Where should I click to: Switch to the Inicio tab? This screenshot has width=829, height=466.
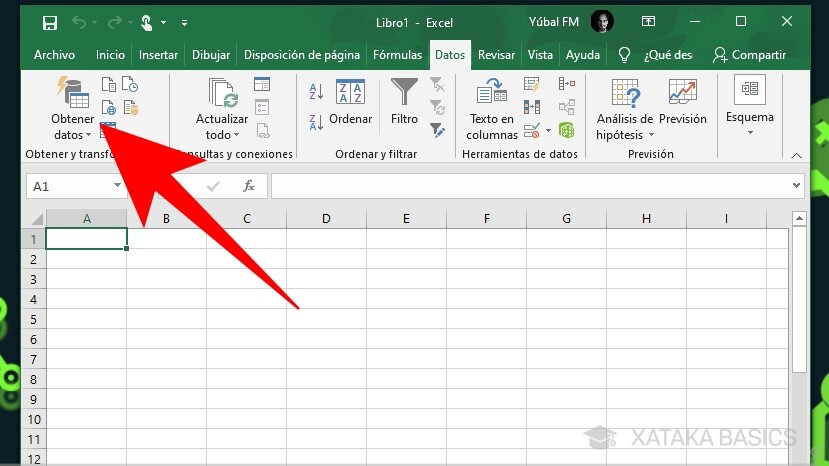click(110, 55)
